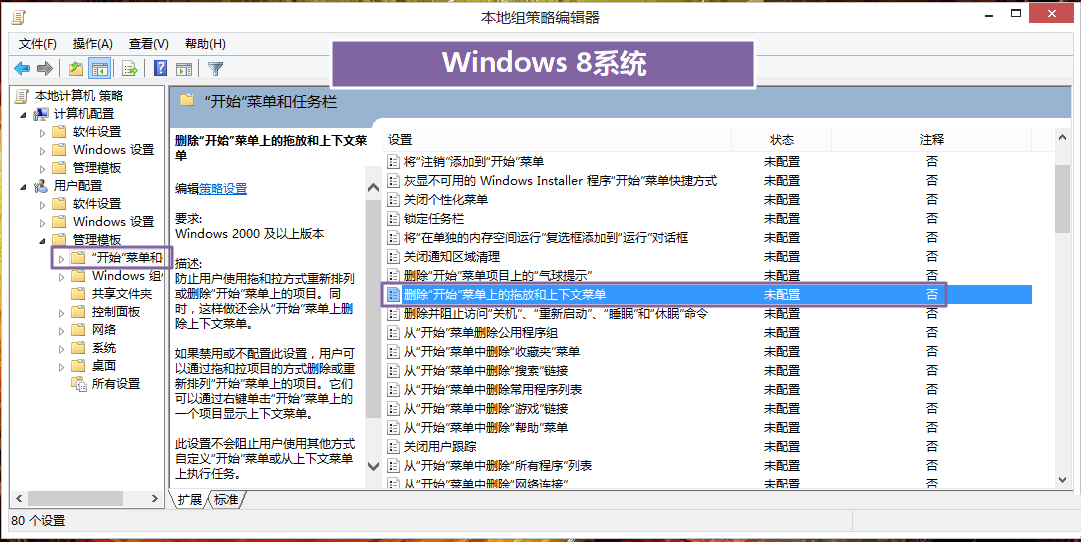Open the 帮助(H) menu

[x=205, y=44]
